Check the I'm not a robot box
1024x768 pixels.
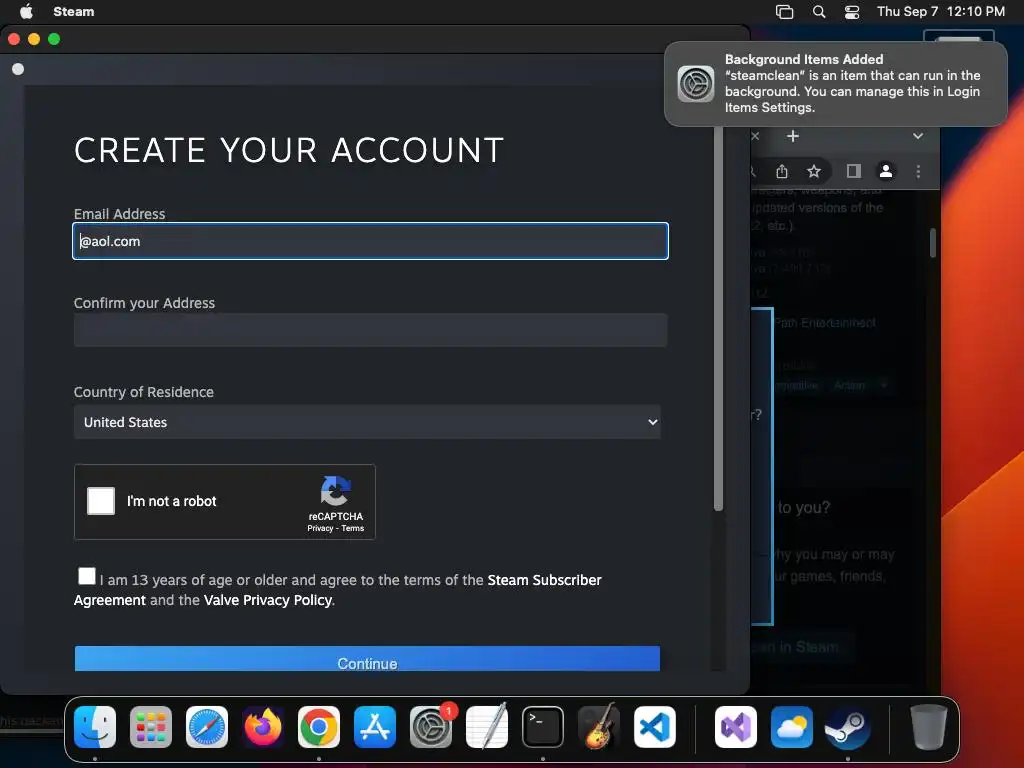[x=101, y=501]
